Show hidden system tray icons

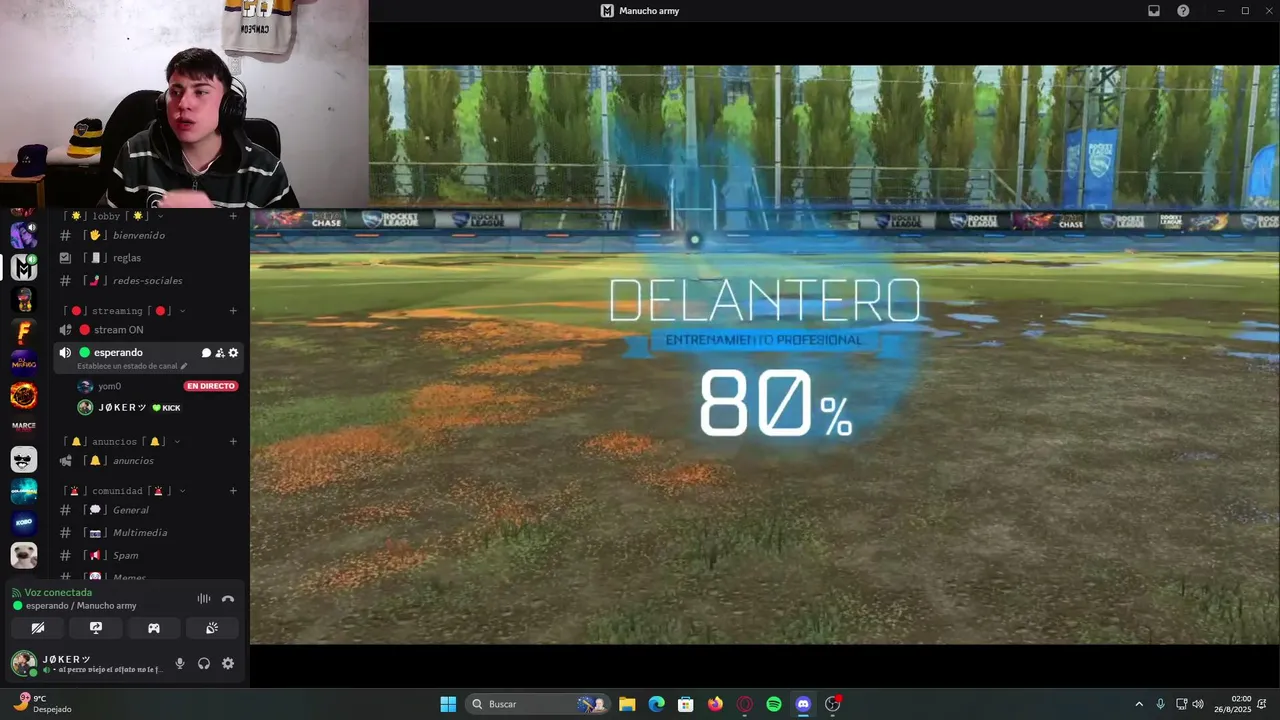click(x=1138, y=704)
